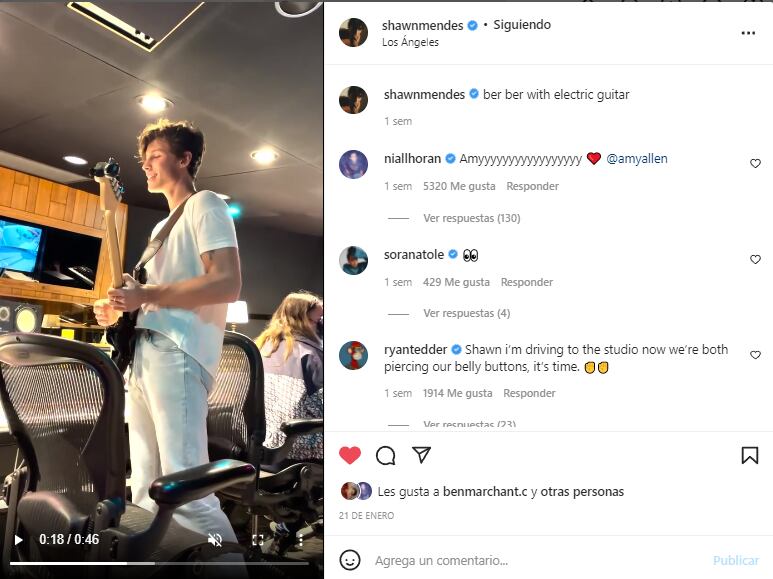Open the @amyallen mention link
This screenshot has width=773, height=579.
coord(637,158)
